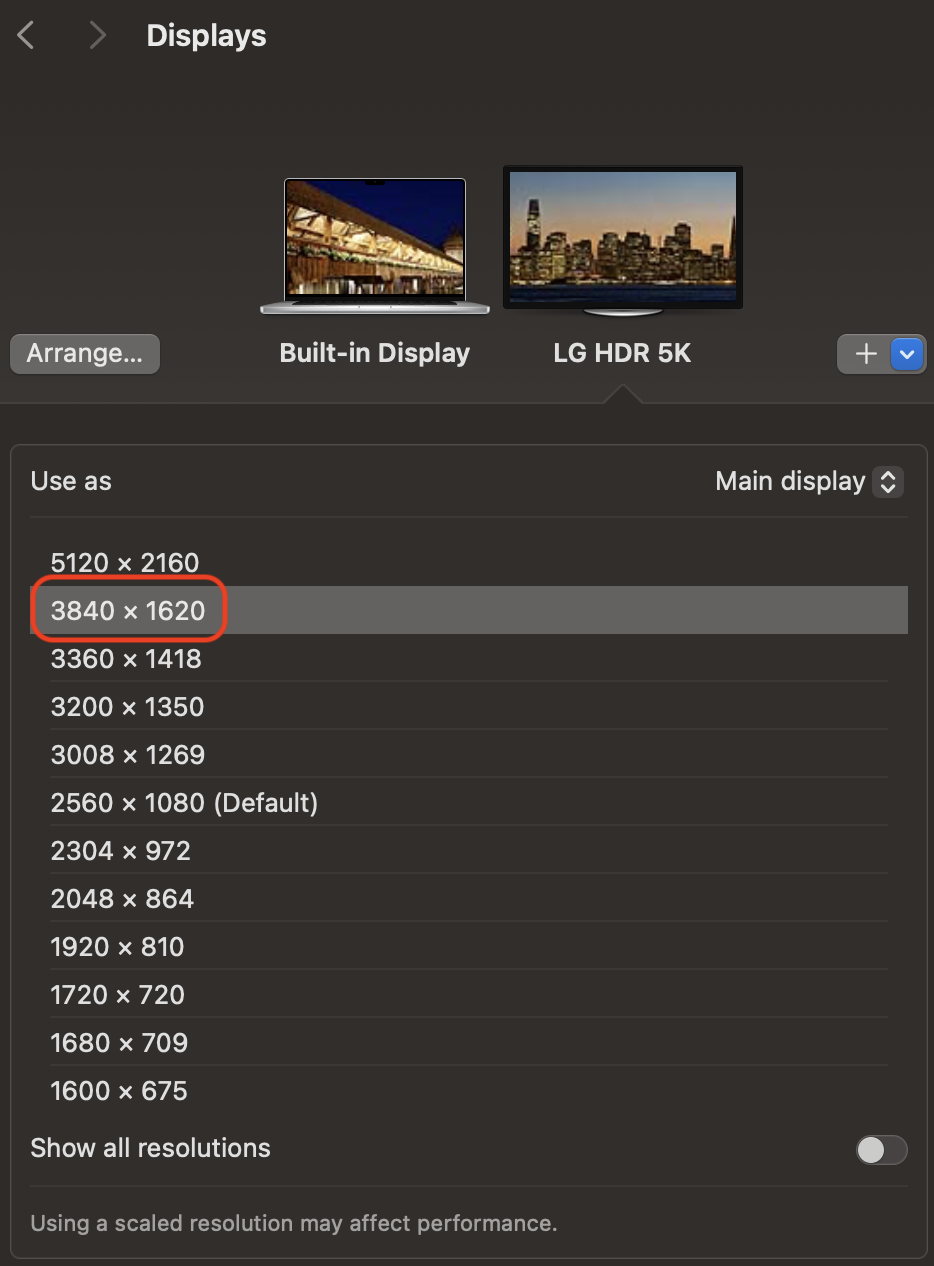934x1266 pixels.
Task: Choose the 1720 × 720 resolution
Action: point(117,995)
